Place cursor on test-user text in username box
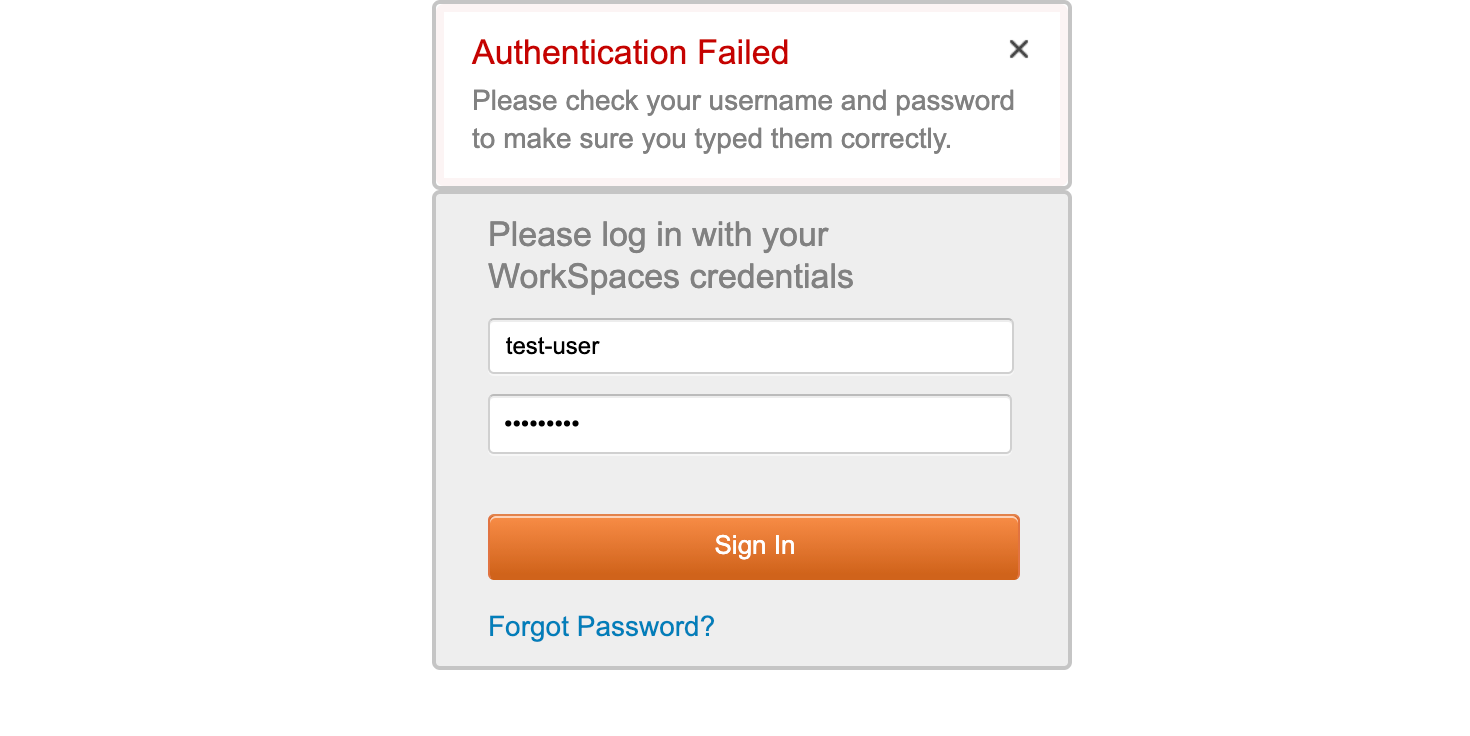Image resolution: width=1470 pixels, height=736 pixels. [x=552, y=347]
